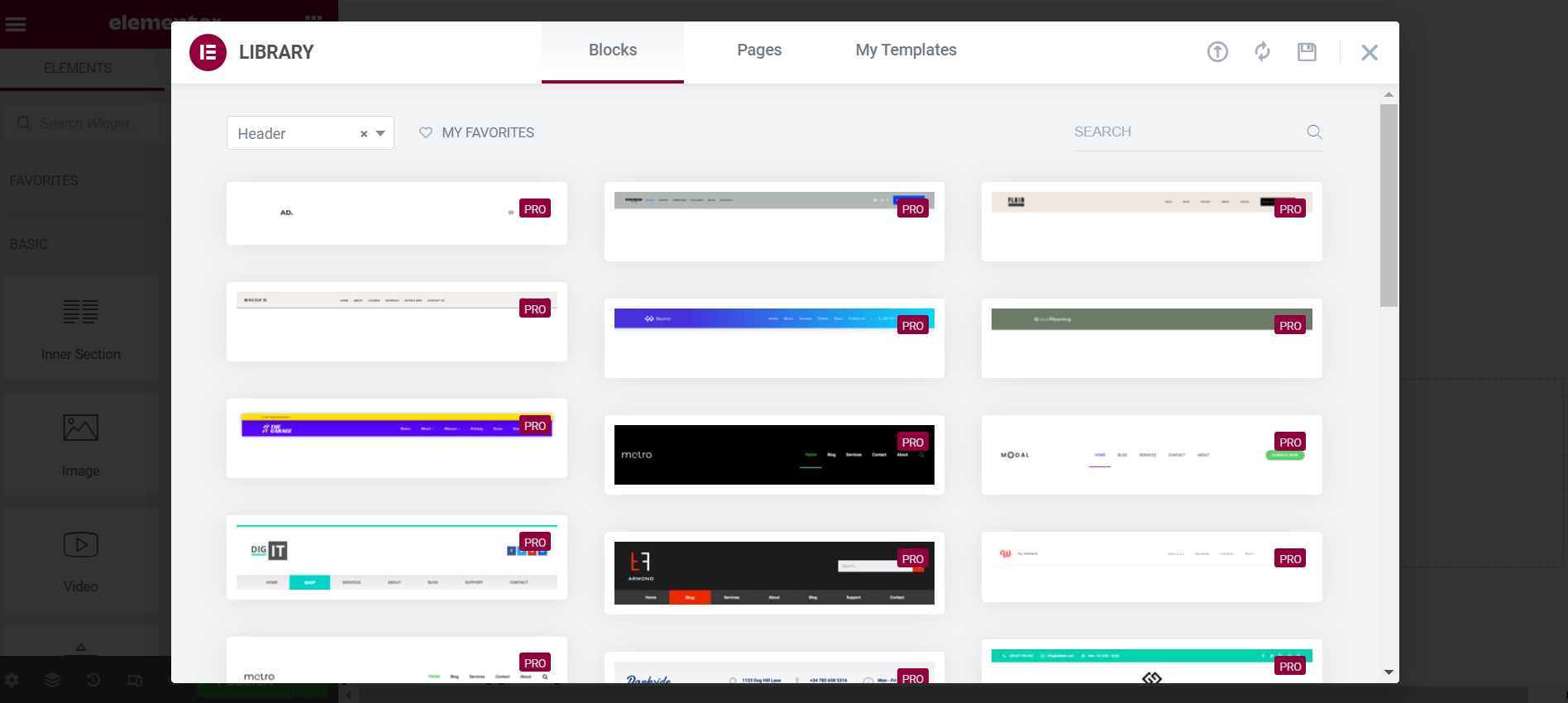This screenshot has height=703, width=1568.
Task: Click the scrollbar up arrow
Action: (x=1389, y=94)
